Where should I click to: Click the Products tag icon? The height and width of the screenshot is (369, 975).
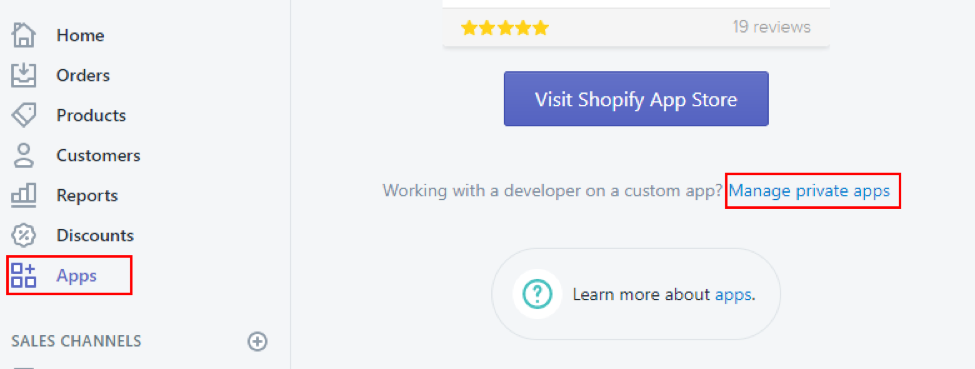[x=24, y=116]
